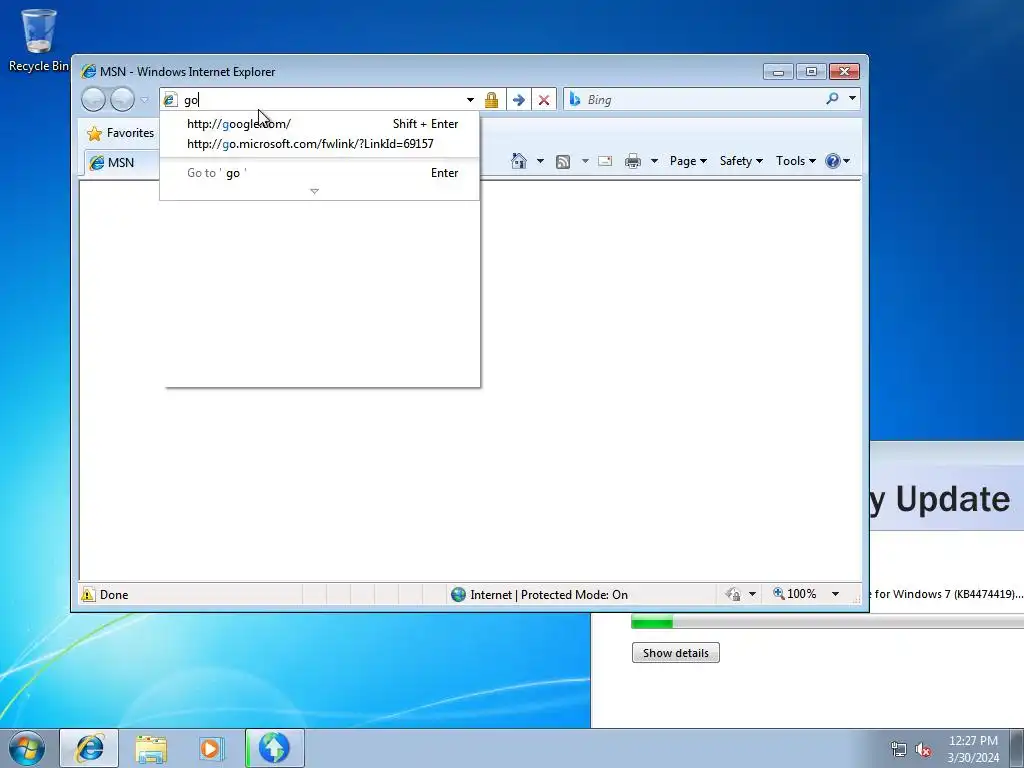
Task: Click the search magnifier icon
Action: coord(832,99)
